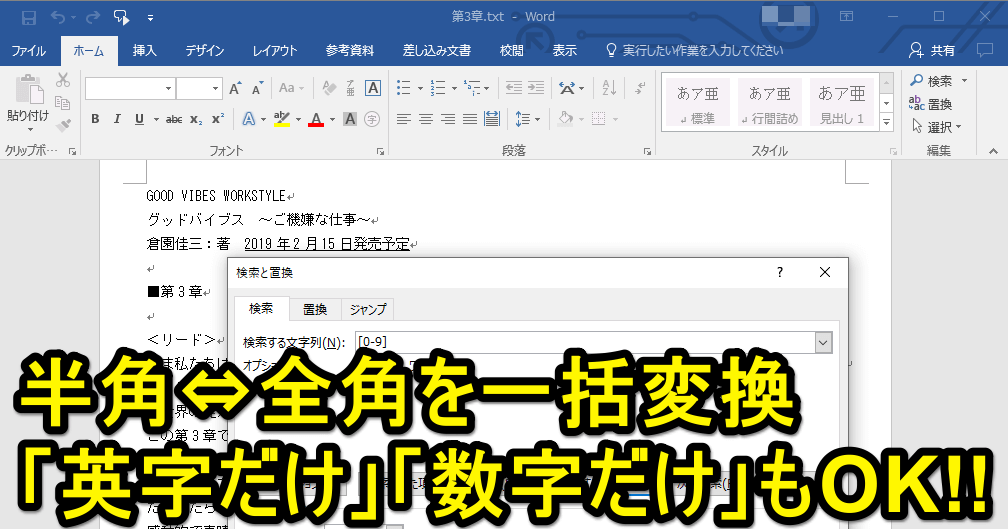Open the bullet list dropdown arrow
This screenshot has width=1008, height=529.
click(420, 89)
